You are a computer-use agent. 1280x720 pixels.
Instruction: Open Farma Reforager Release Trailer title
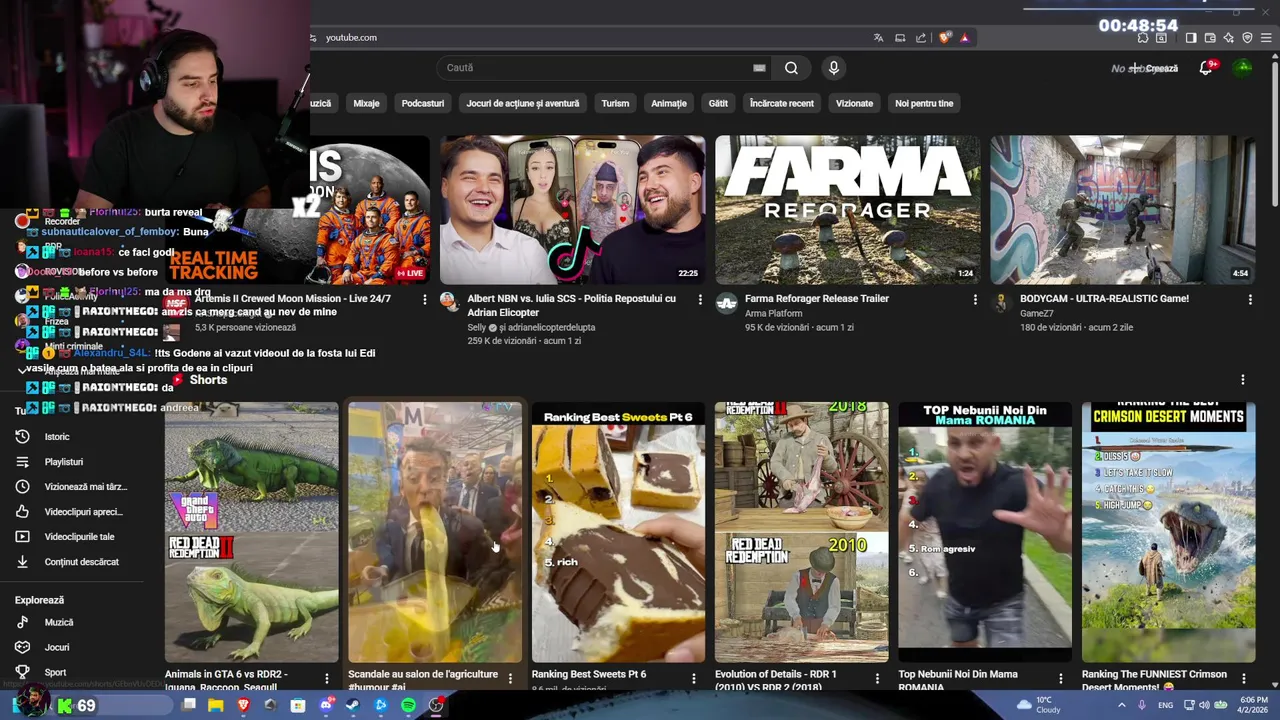pyautogui.click(x=817, y=299)
